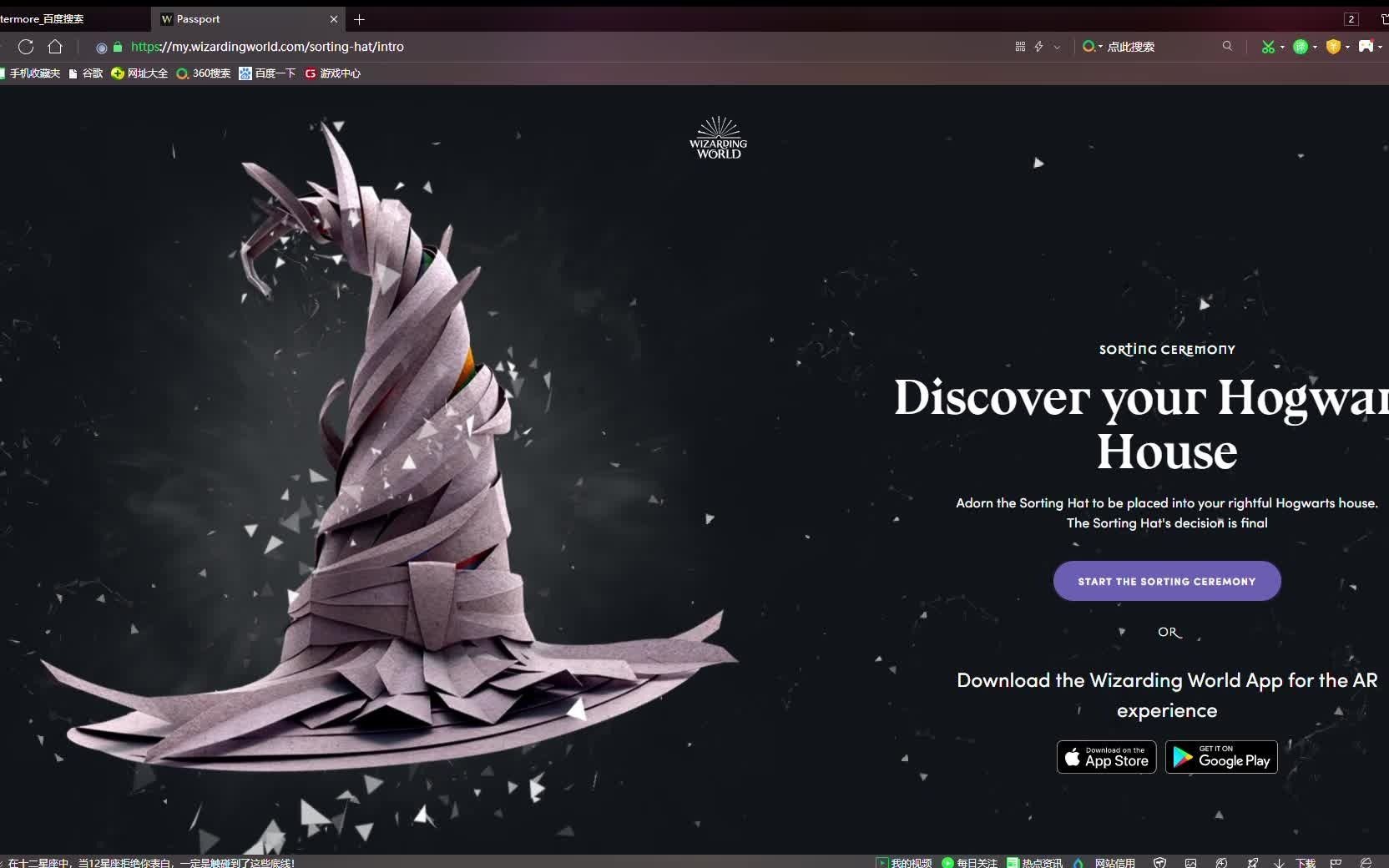Click the shield security icon in status bar
Image resolution: width=1389 pixels, height=868 pixels.
click(1159, 862)
